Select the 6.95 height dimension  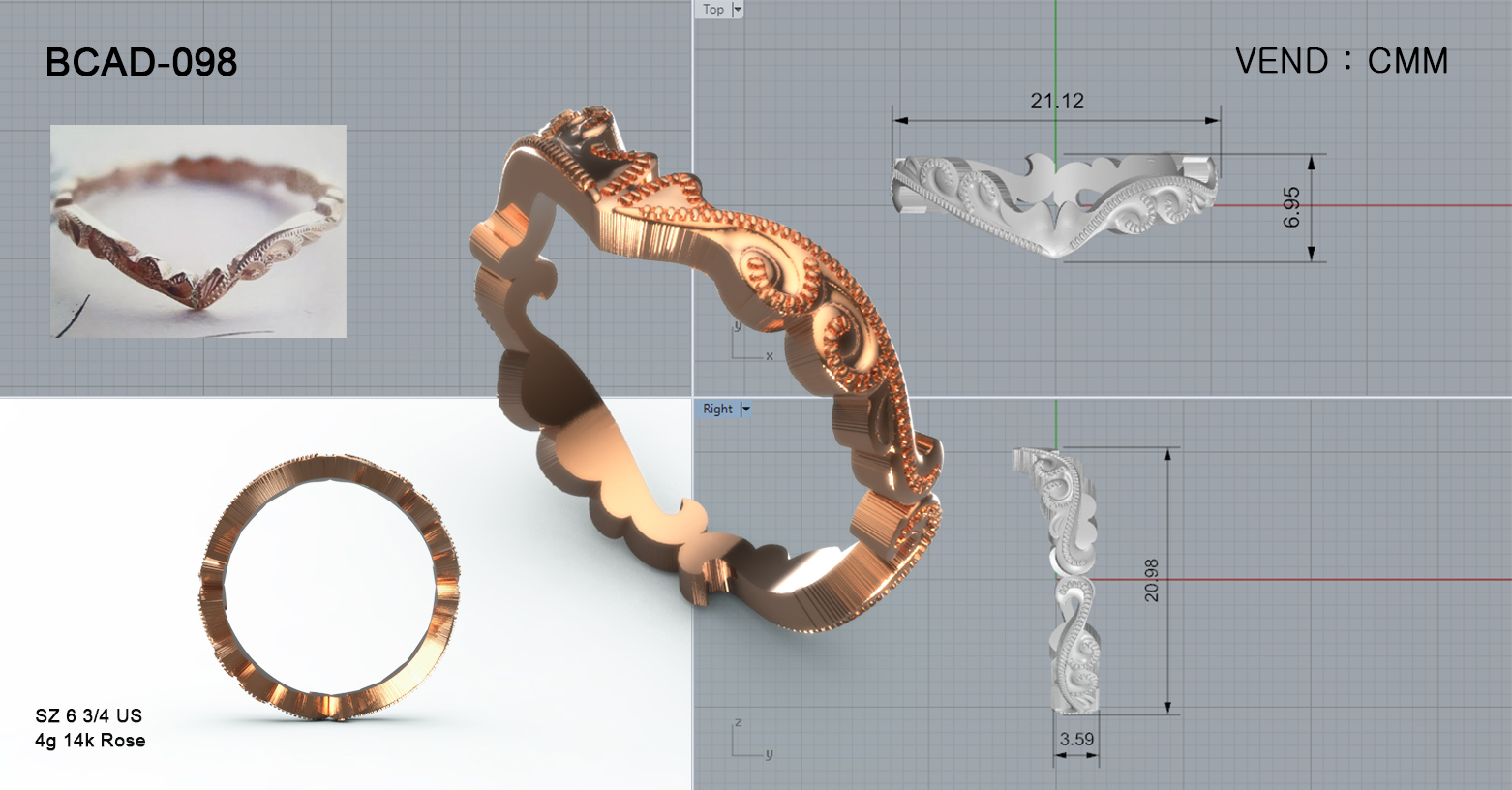tap(1292, 207)
